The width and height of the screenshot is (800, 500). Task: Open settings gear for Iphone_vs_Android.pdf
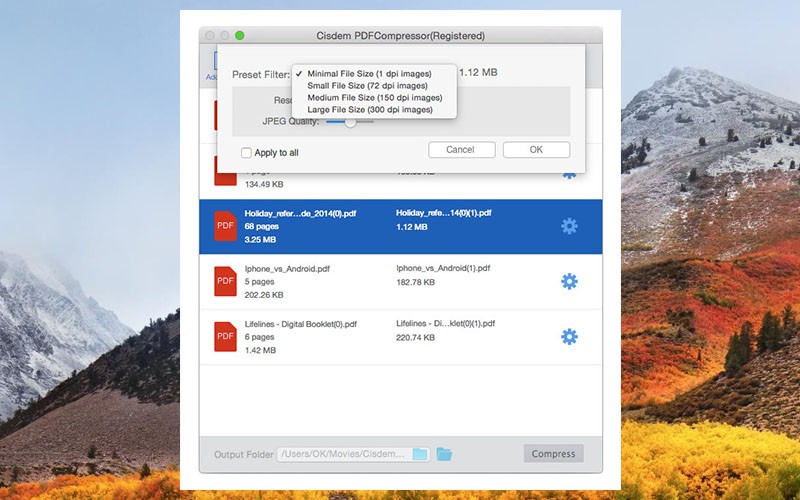click(x=569, y=281)
